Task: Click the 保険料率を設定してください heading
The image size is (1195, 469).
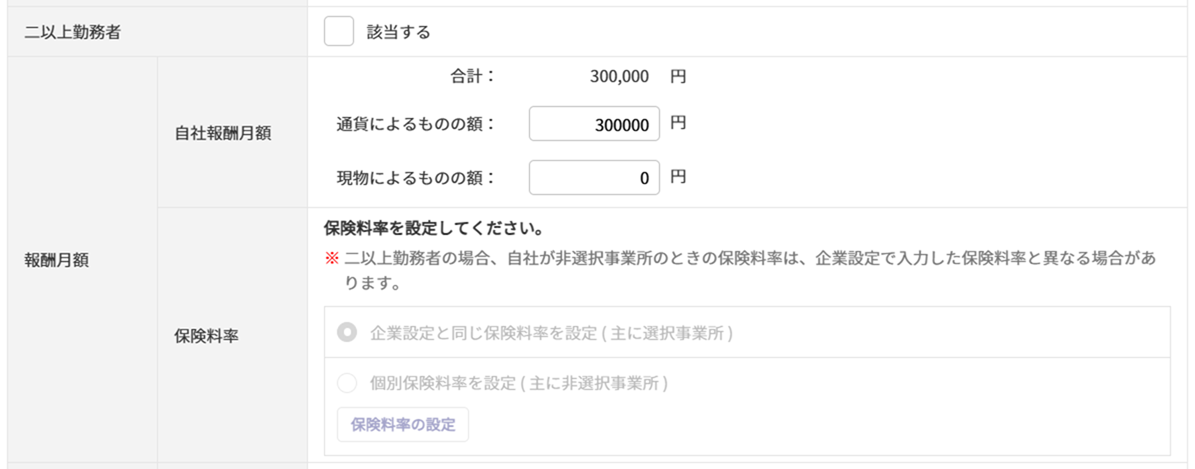Action: (x=433, y=228)
